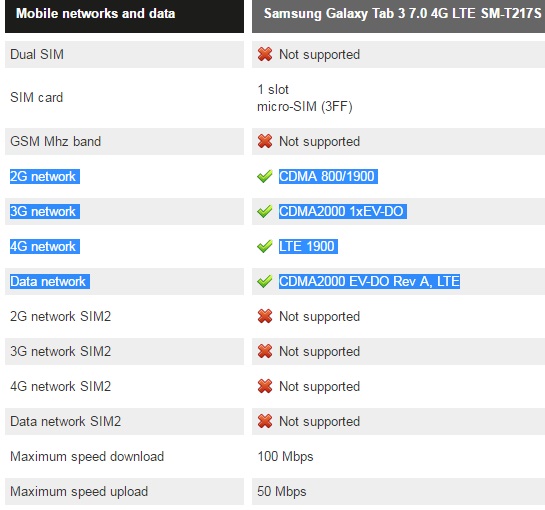The image size is (545, 510).
Task: Click 'Not supported' in the 3G network SIM2 row
Action: click(x=319, y=351)
